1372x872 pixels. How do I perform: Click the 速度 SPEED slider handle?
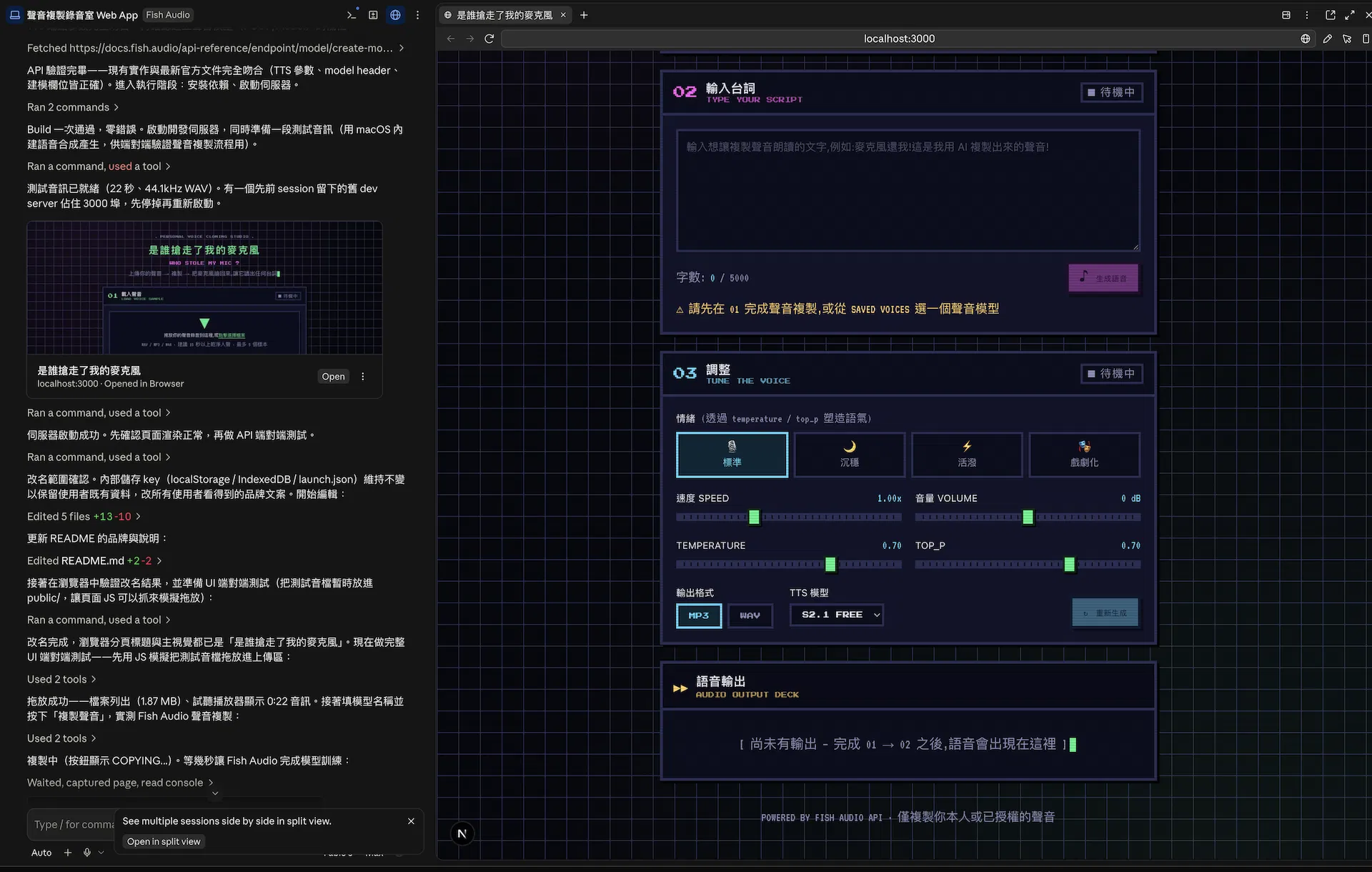click(754, 517)
